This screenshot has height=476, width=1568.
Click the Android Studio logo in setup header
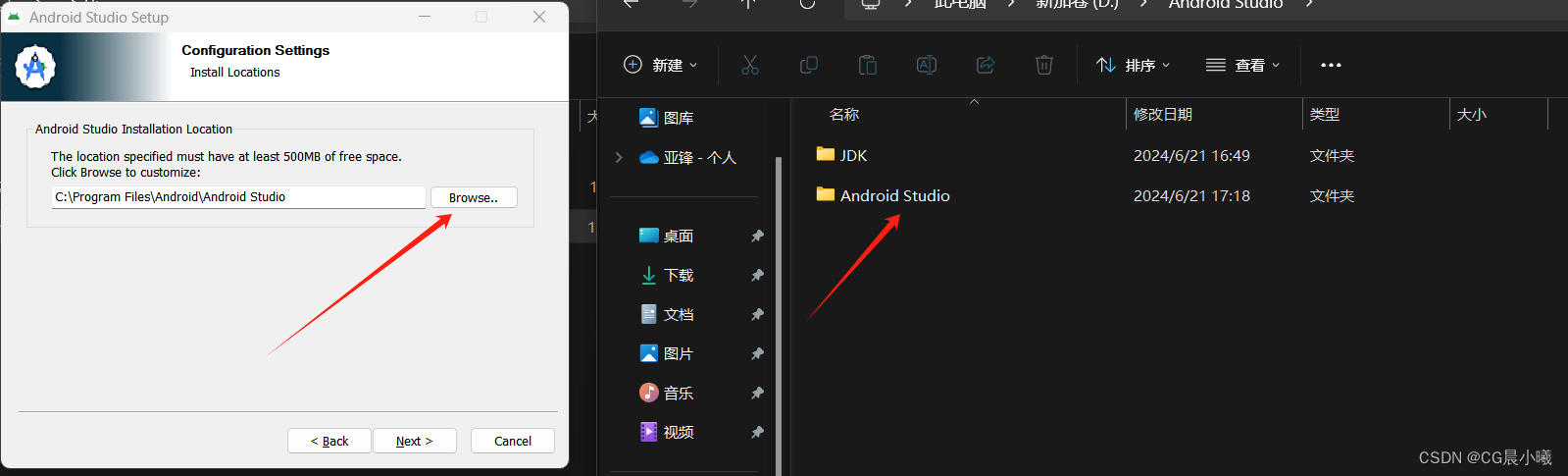(x=35, y=67)
